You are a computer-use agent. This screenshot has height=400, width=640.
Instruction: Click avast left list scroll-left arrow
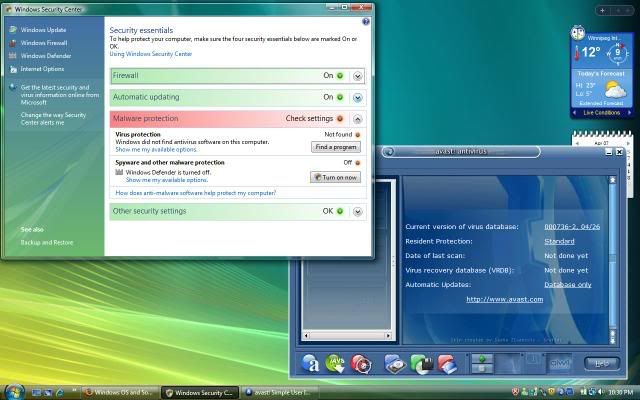(x=306, y=336)
